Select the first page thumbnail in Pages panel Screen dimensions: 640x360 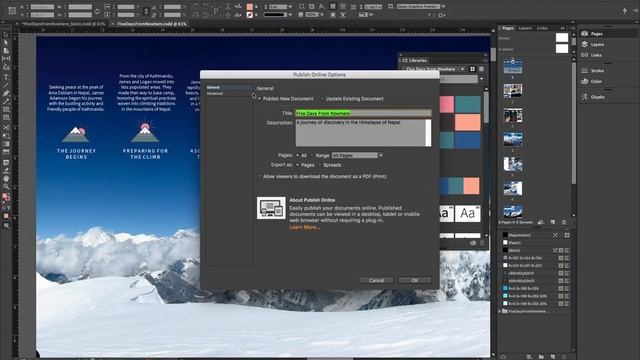pos(513,66)
